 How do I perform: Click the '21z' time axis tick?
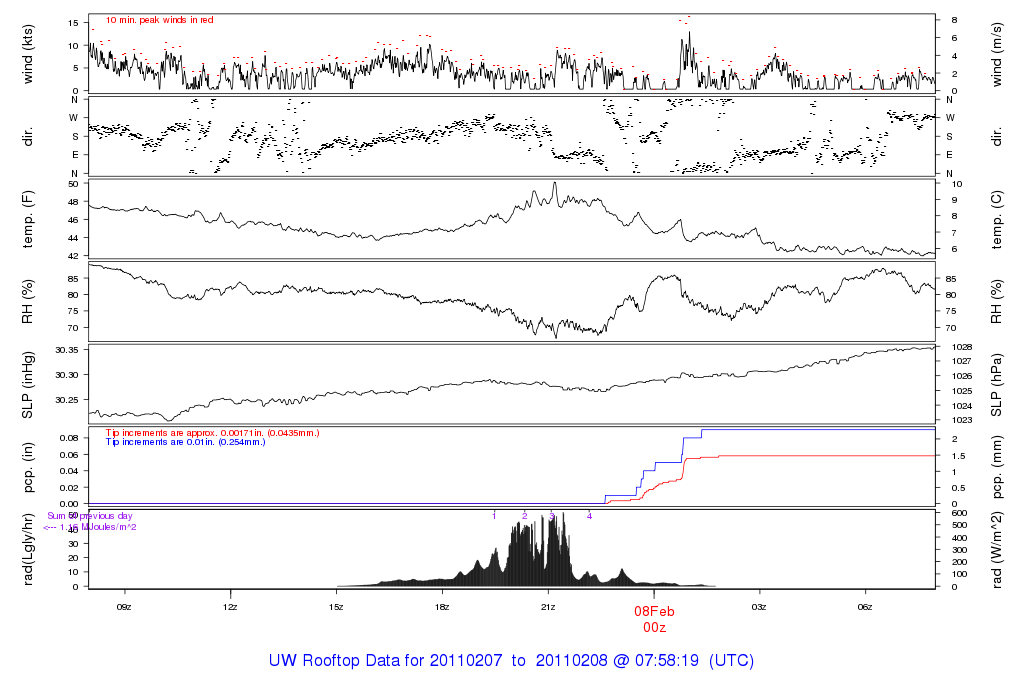tap(548, 607)
